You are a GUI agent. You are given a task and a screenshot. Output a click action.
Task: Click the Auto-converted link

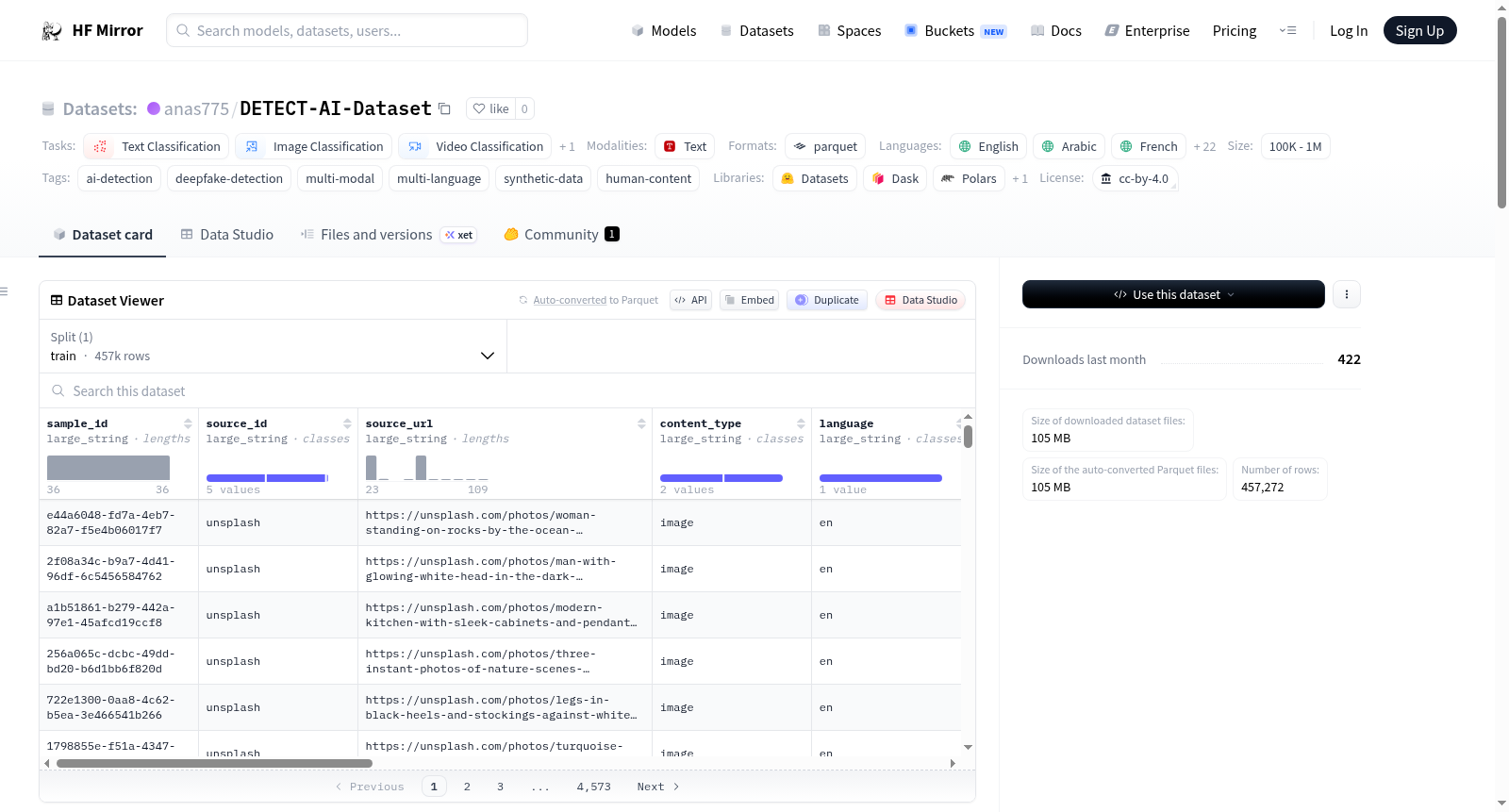tap(570, 300)
